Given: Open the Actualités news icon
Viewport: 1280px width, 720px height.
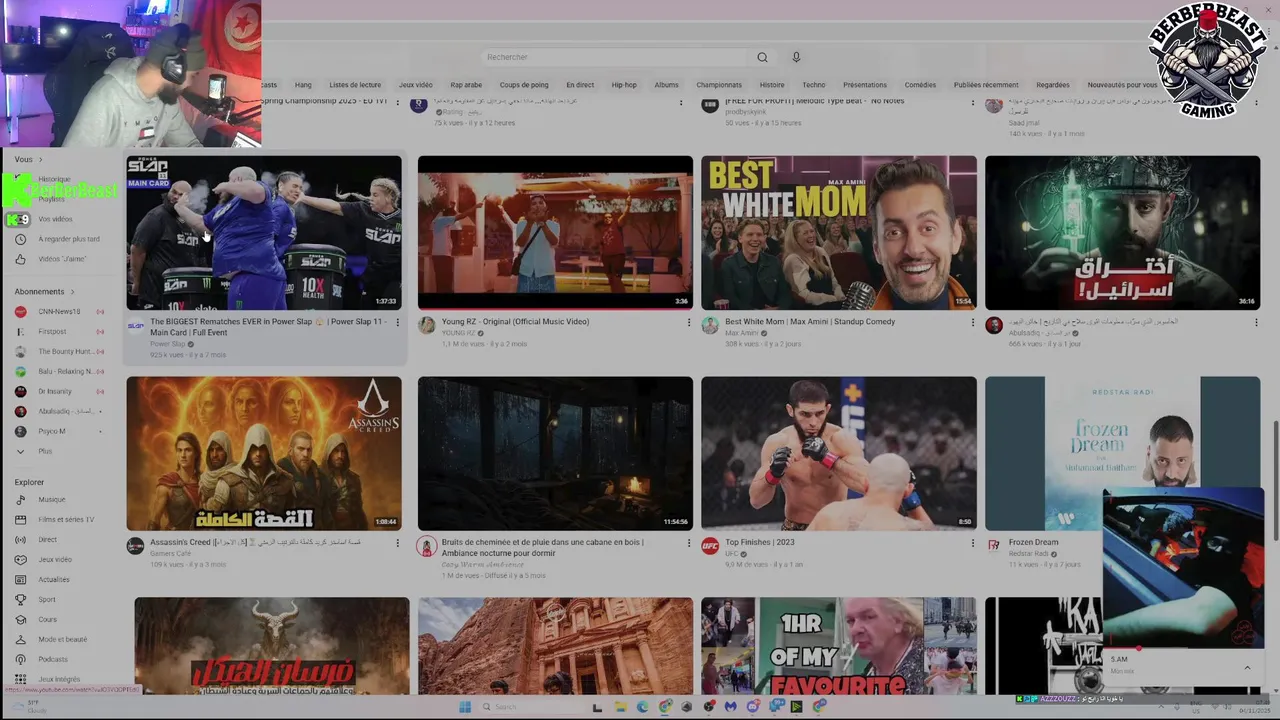Looking at the screenshot, I should coord(20,580).
